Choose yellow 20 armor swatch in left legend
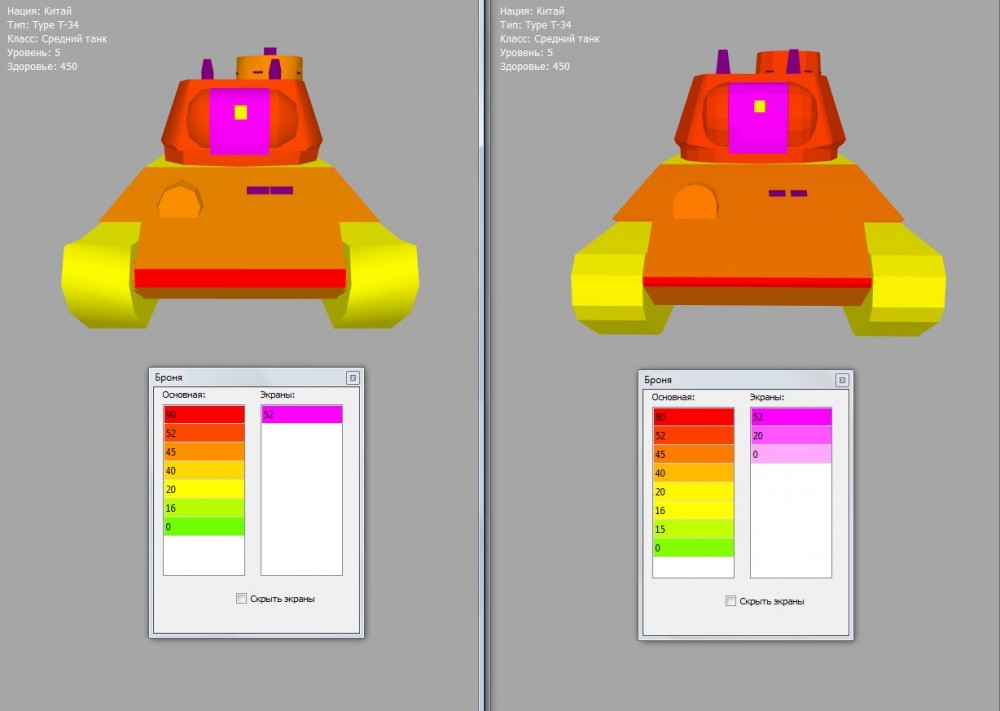 [204, 490]
